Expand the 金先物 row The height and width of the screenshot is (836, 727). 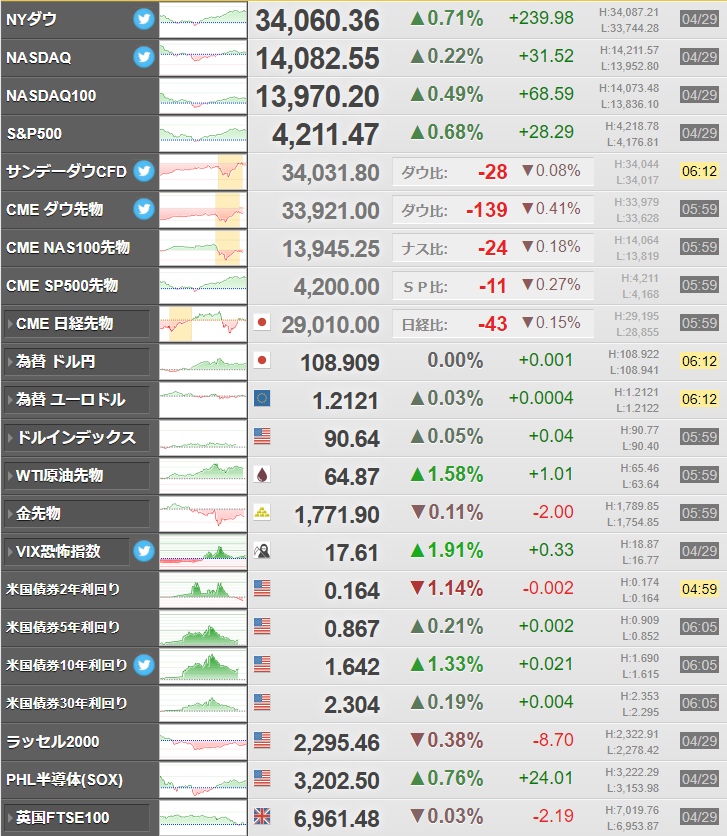[x=77, y=513]
